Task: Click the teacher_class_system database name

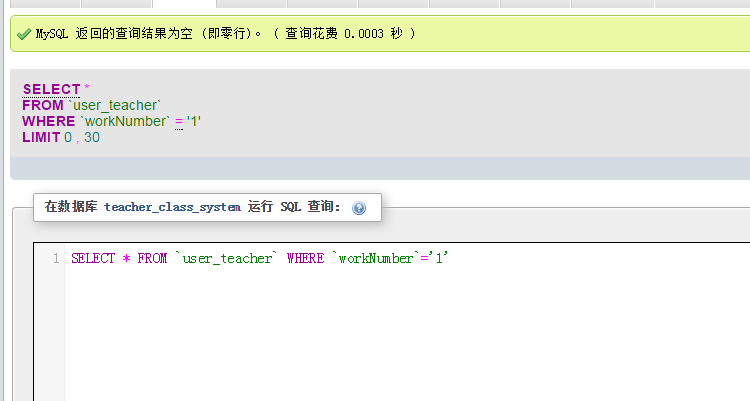Action: (172, 207)
